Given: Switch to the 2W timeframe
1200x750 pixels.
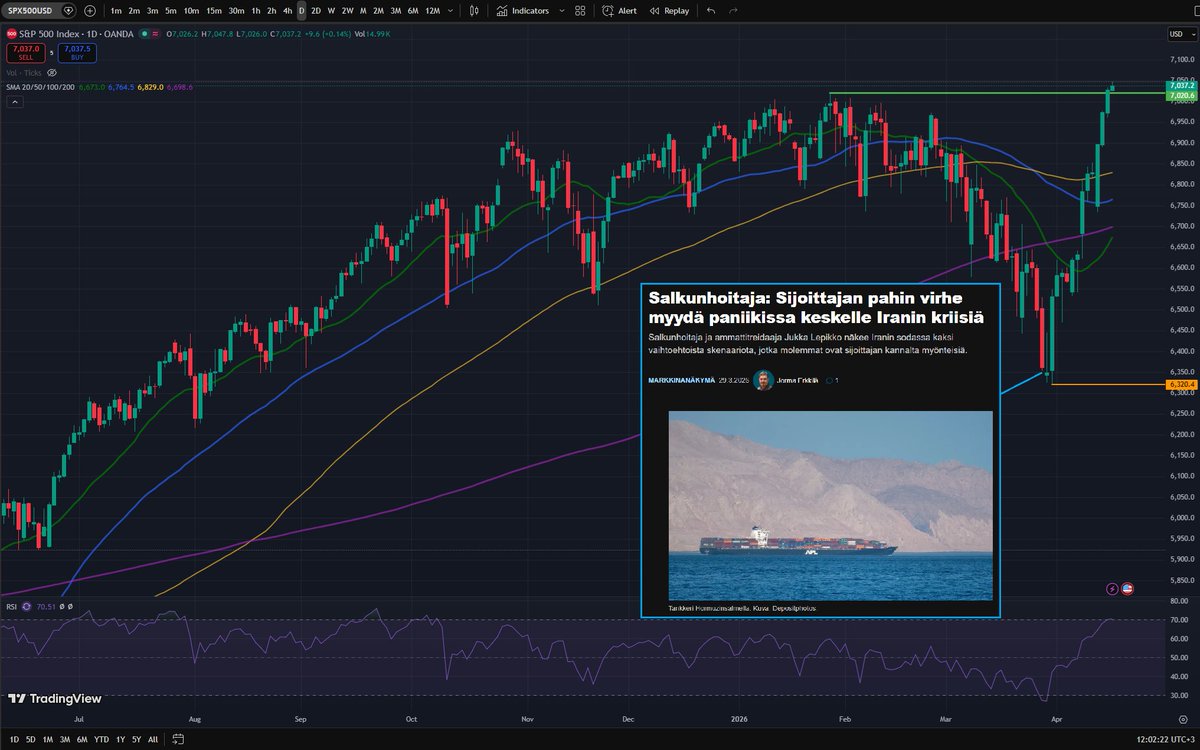Looking at the screenshot, I should pyautogui.click(x=347, y=11).
